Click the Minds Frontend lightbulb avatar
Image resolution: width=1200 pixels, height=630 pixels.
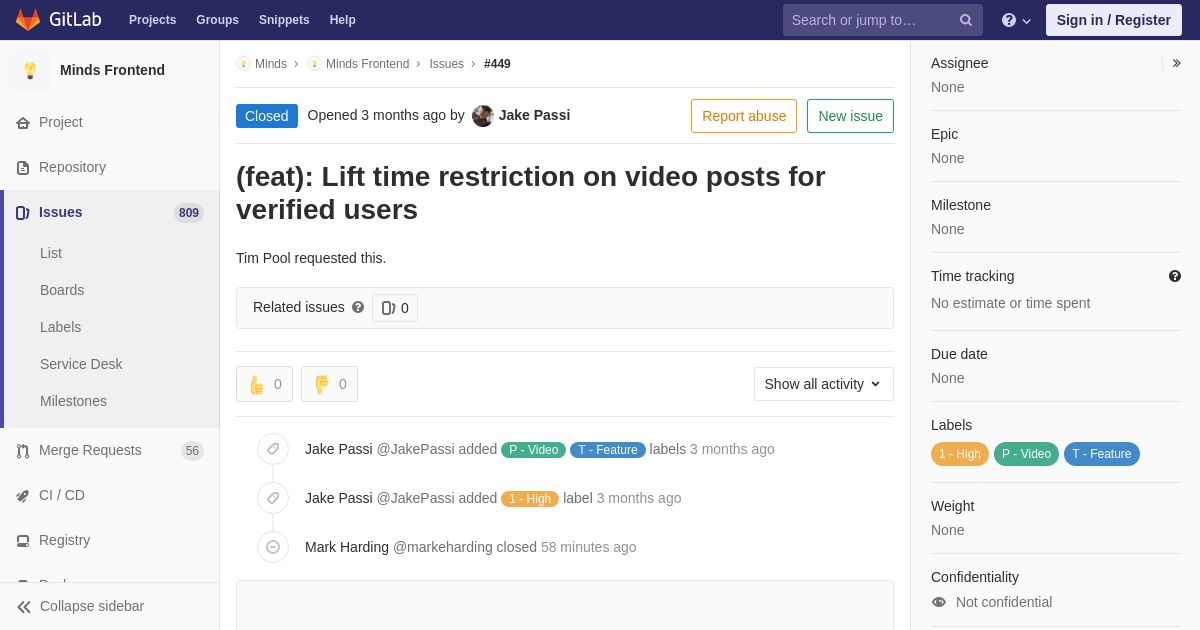tap(30, 70)
